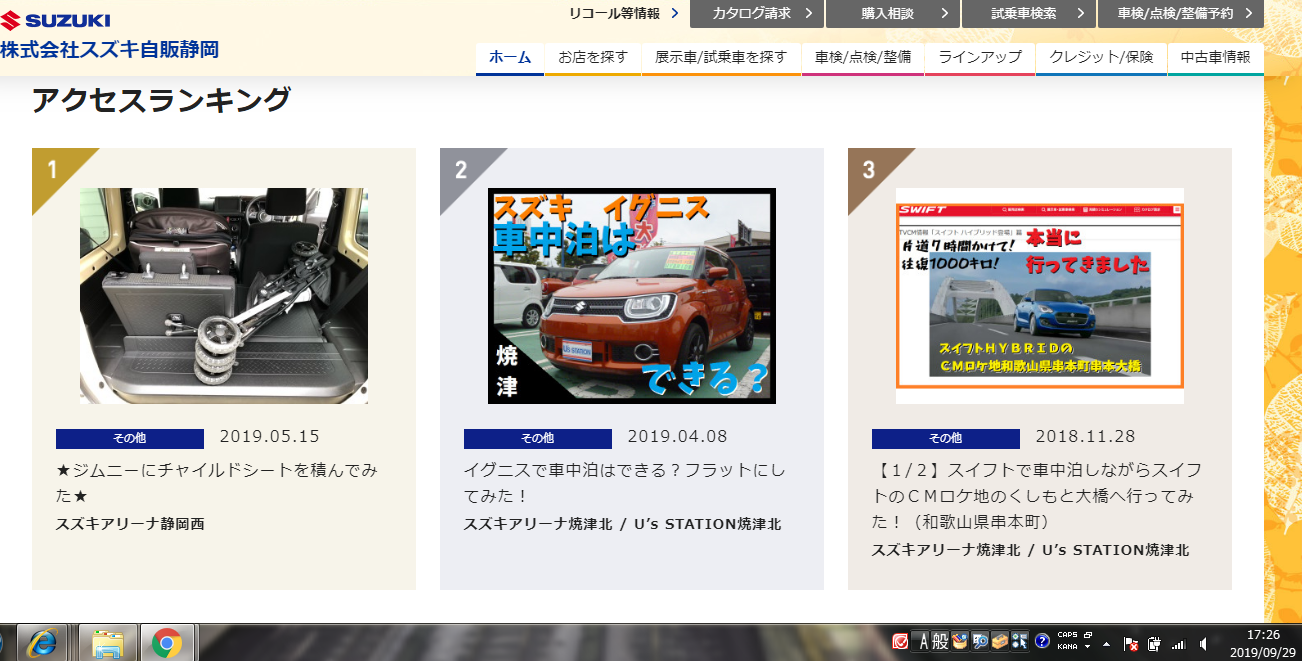Click the Suzuki logo in the header
This screenshot has height=661, width=1302.
pyautogui.click(x=55, y=20)
